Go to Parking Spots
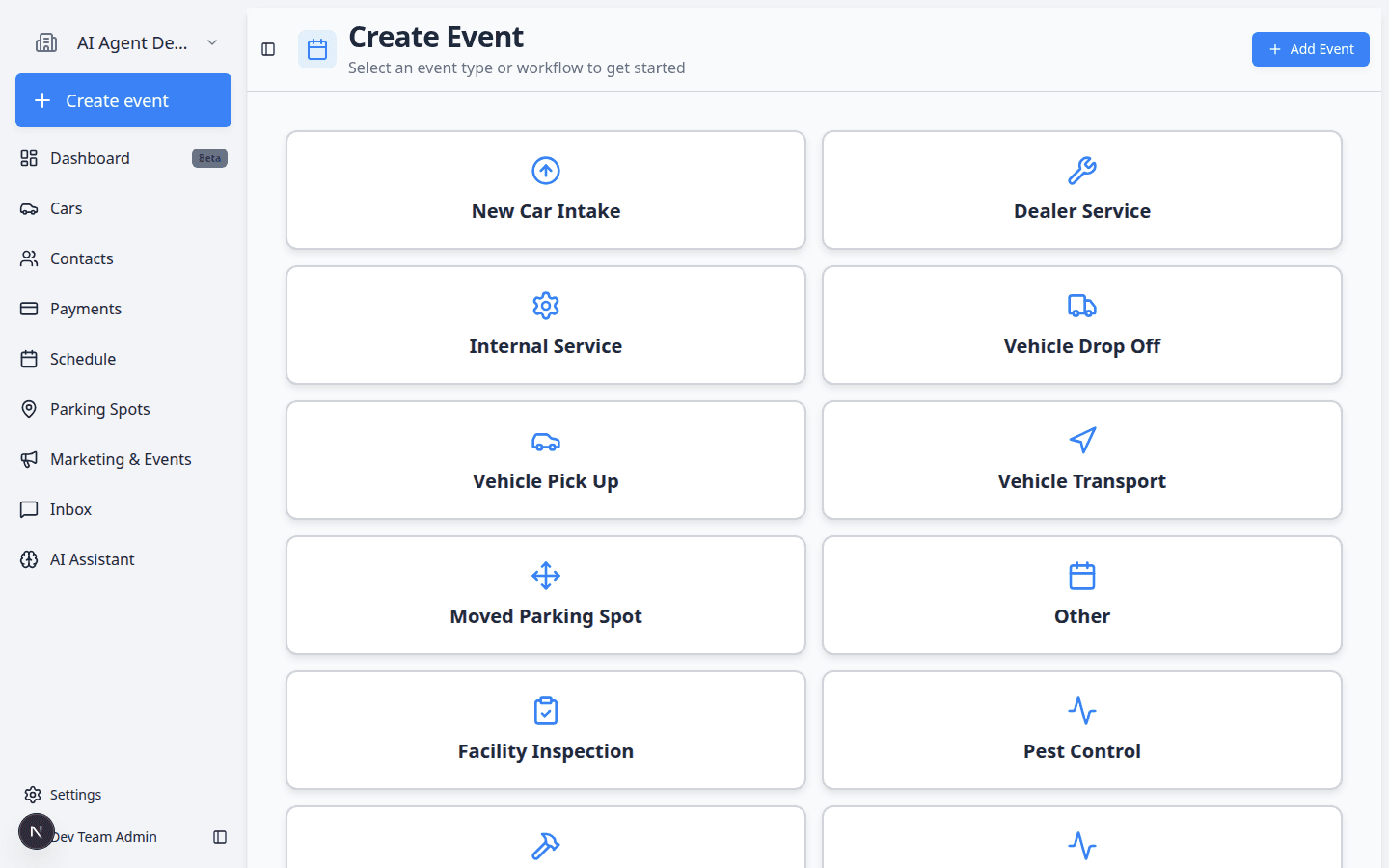The width and height of the screenshot is (1389, 868). [123, 409]
